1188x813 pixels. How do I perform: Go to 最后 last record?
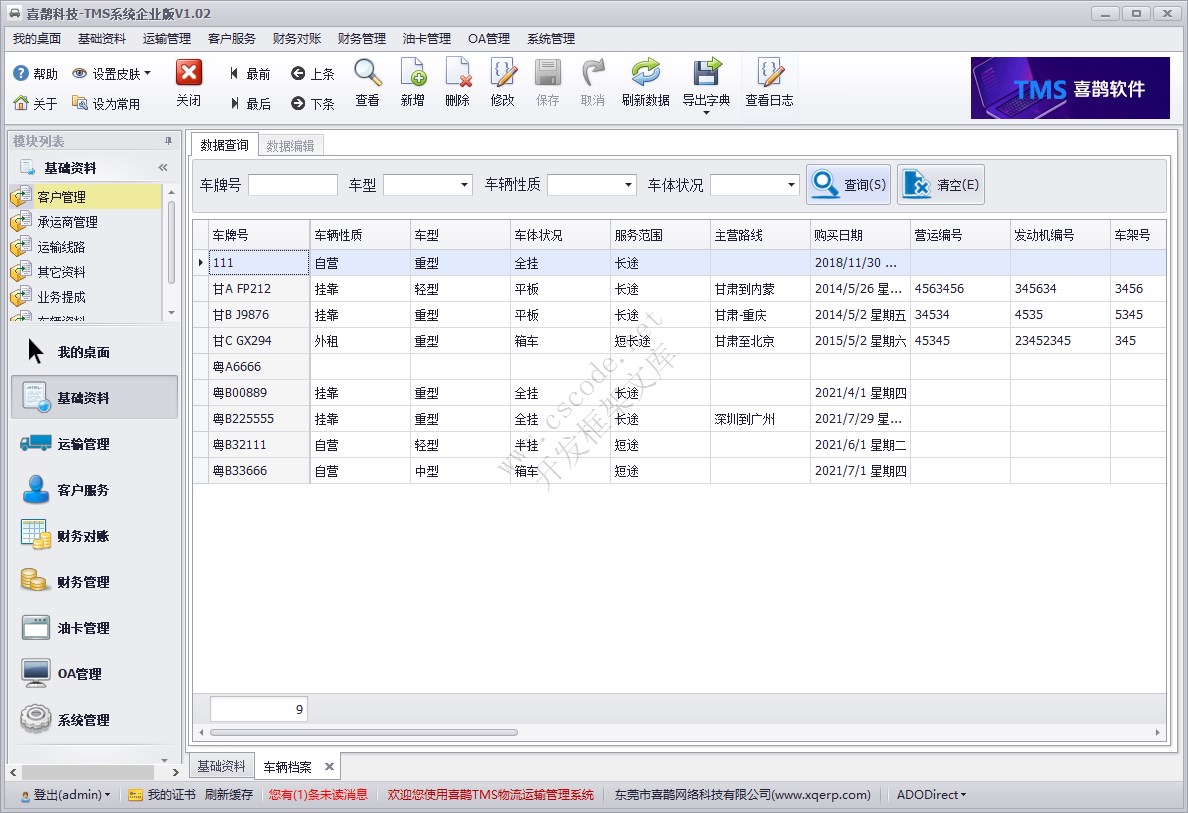(249, 103)
